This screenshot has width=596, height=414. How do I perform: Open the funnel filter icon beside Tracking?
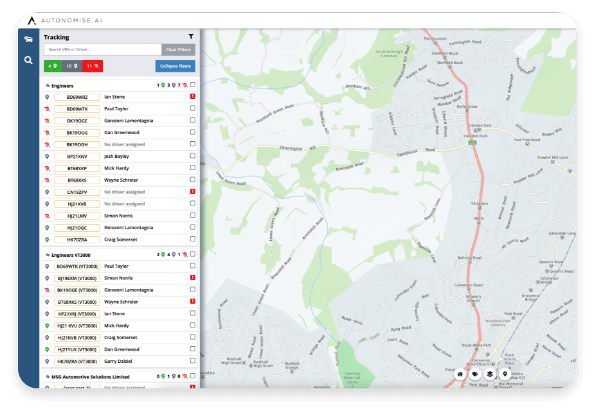(x=191, y=36)
